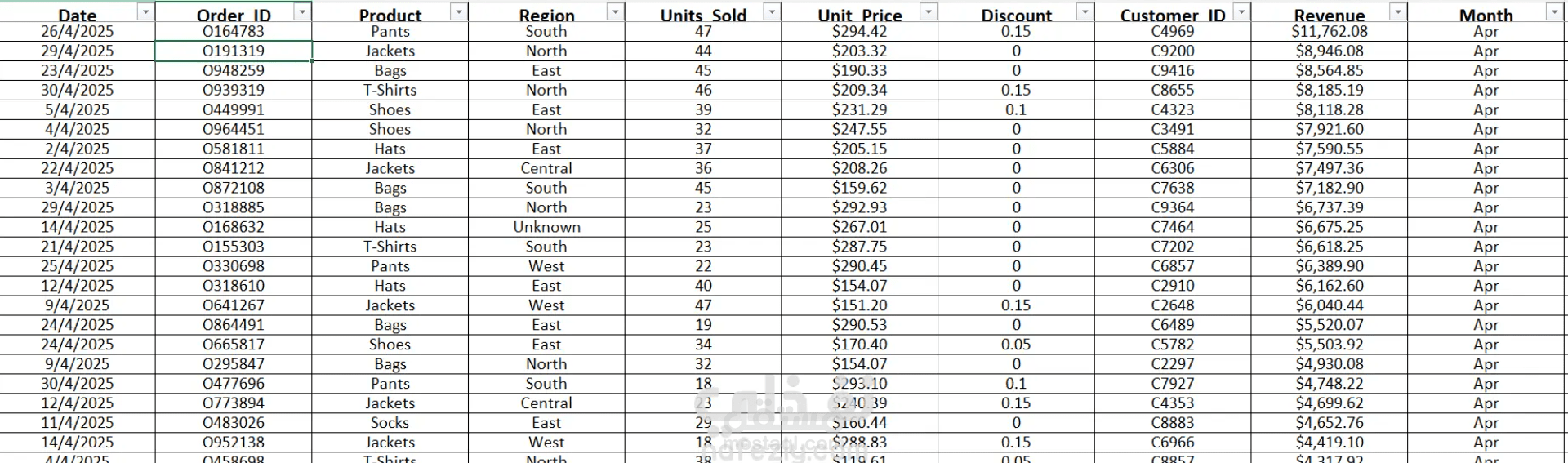Select customer cell C9416

1173,70
